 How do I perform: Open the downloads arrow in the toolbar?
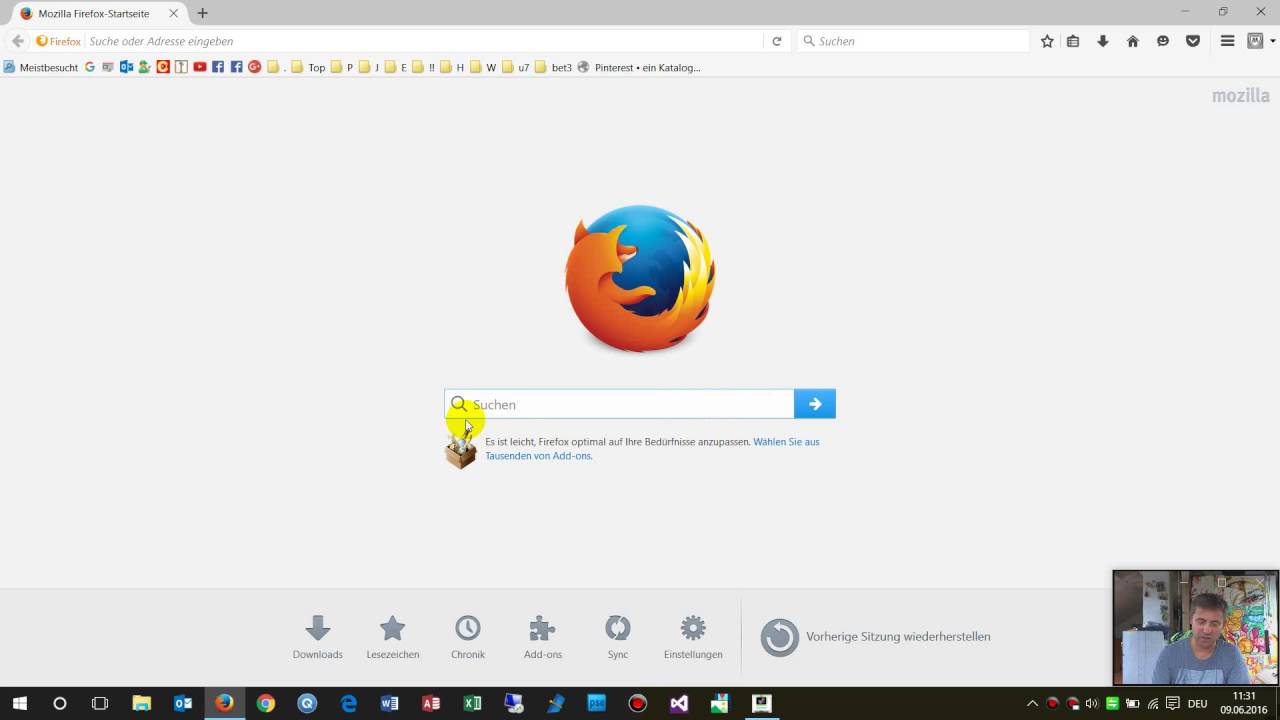coord(1103,41)
